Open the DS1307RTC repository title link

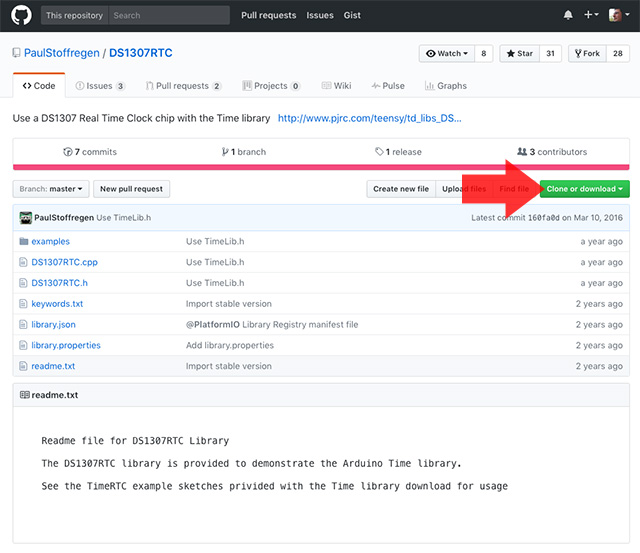tap(141, 53)
